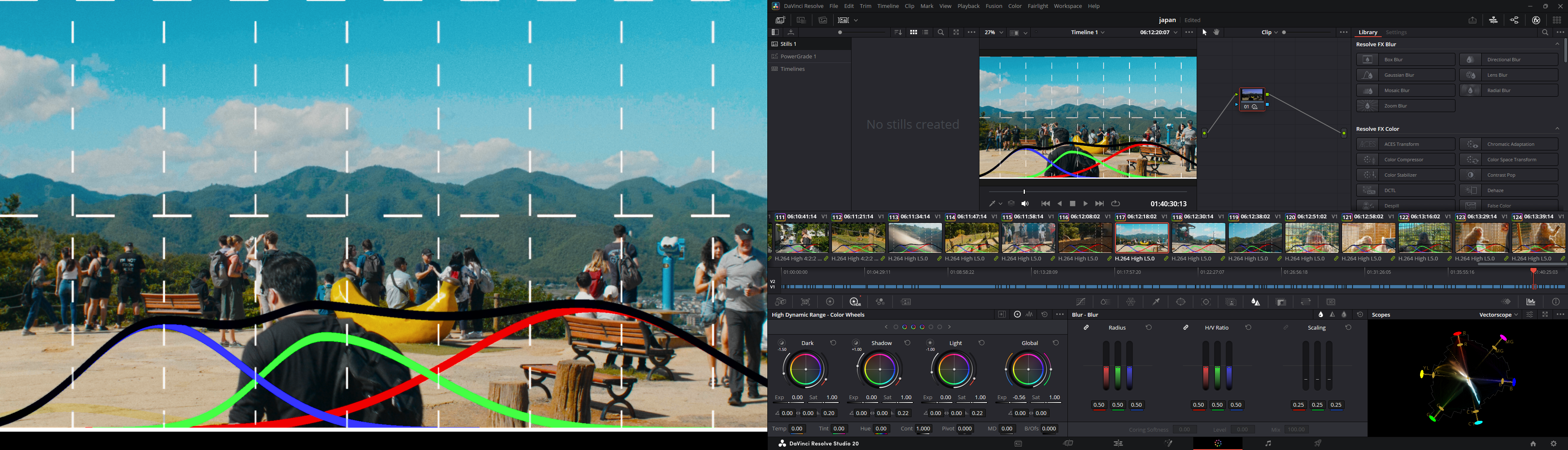Open the Workspace menu
The height and width of the screenshot is (450, 1568).
click(1068, 6)
